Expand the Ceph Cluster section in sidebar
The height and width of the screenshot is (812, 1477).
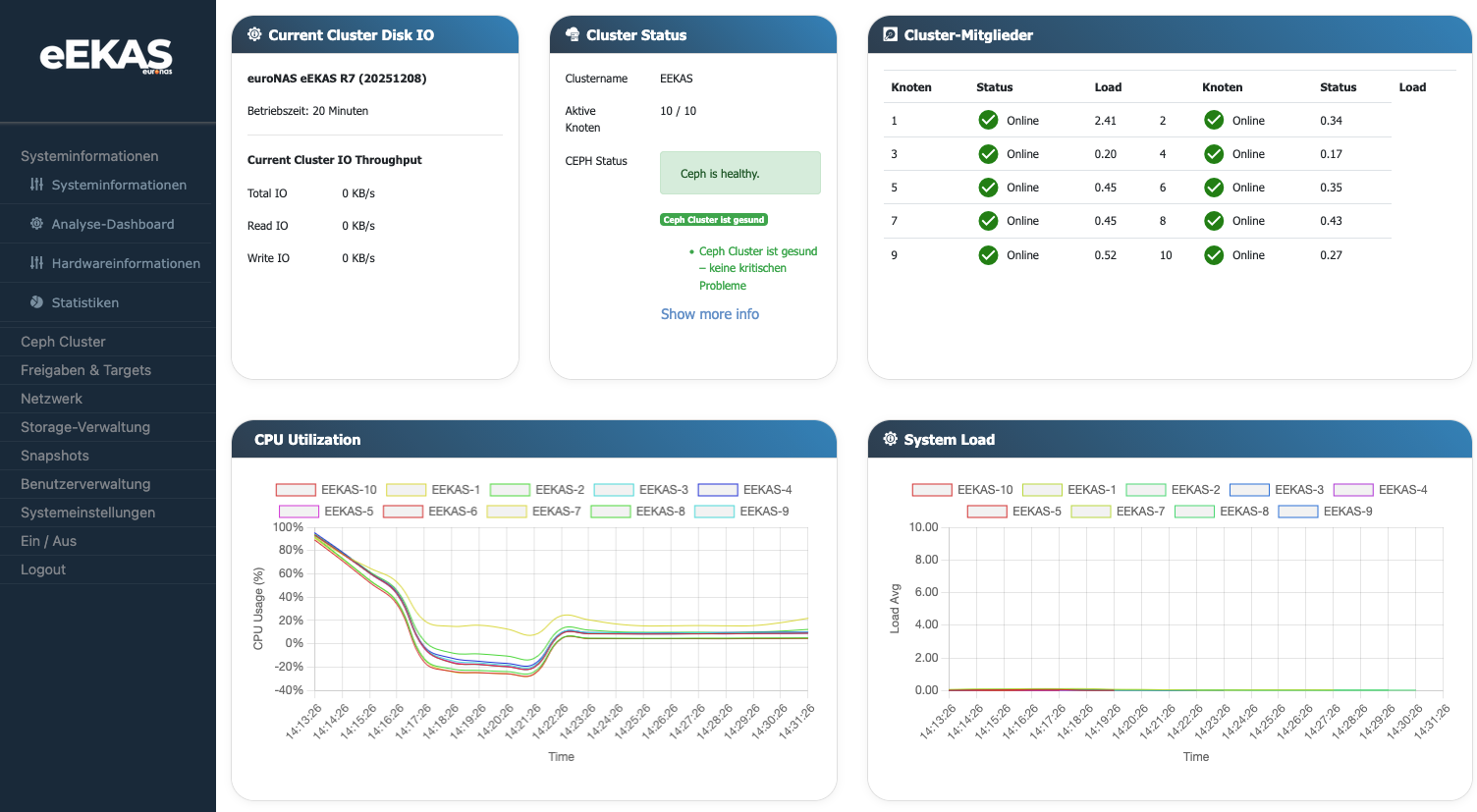click(x=62, y=342)
